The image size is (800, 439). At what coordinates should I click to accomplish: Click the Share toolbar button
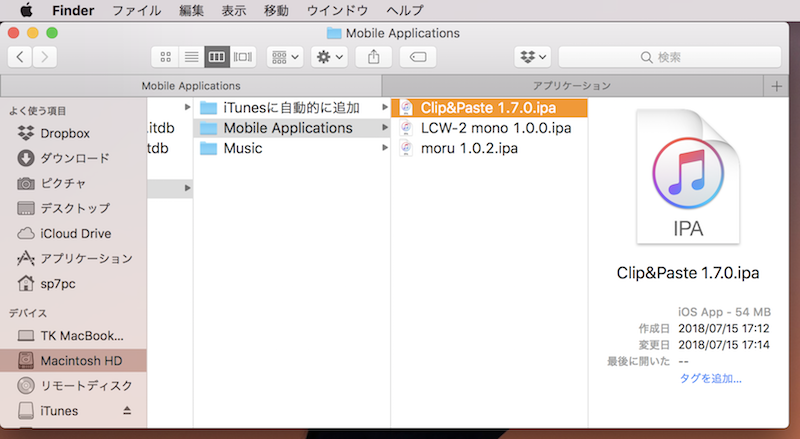[x=374, y=57]
